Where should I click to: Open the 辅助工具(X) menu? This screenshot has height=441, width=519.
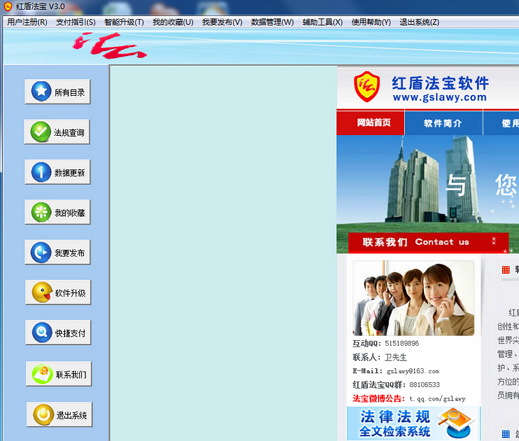pos(322,22)
